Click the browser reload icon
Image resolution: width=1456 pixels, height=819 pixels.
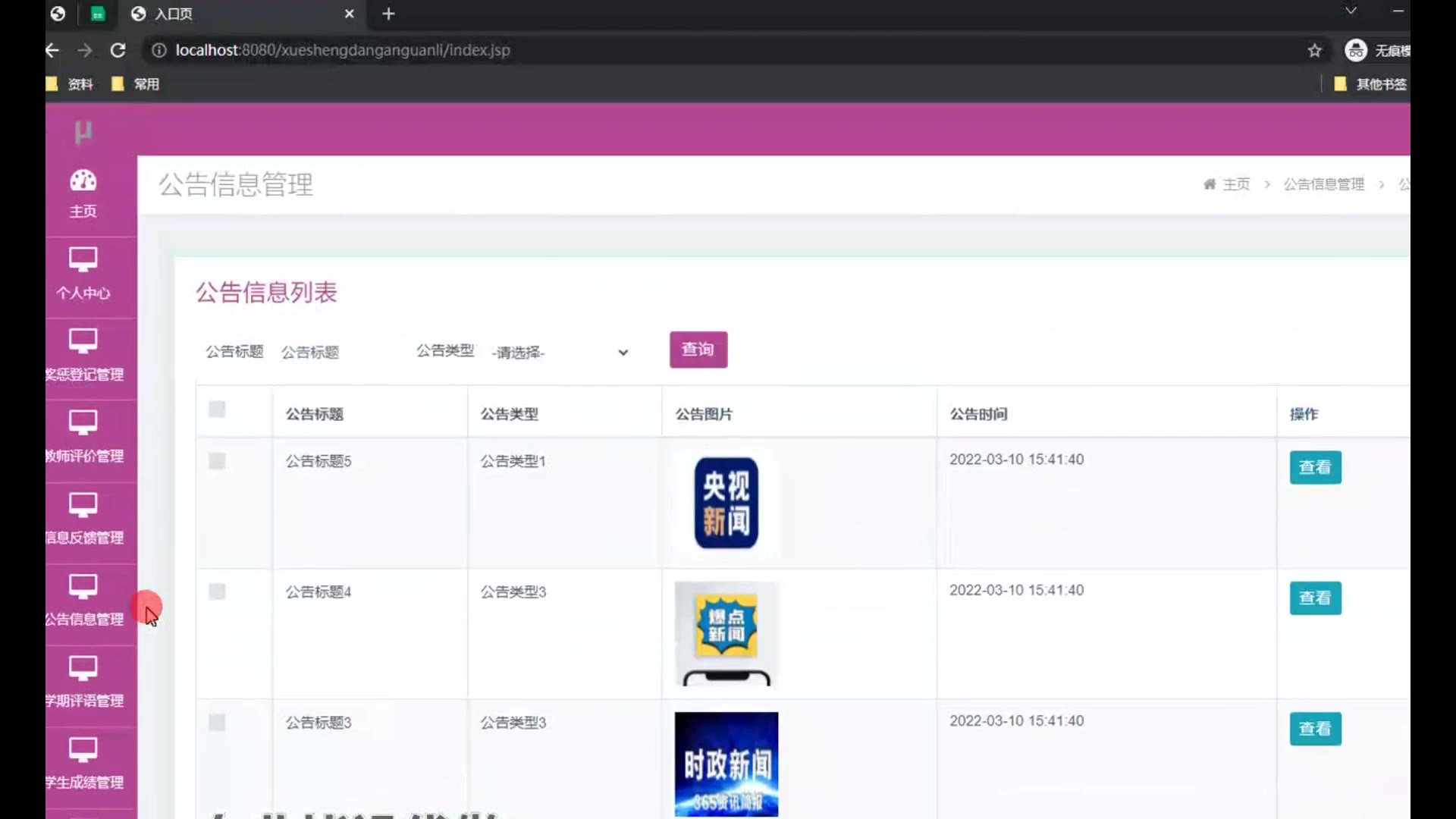click(x=118, y=50)
